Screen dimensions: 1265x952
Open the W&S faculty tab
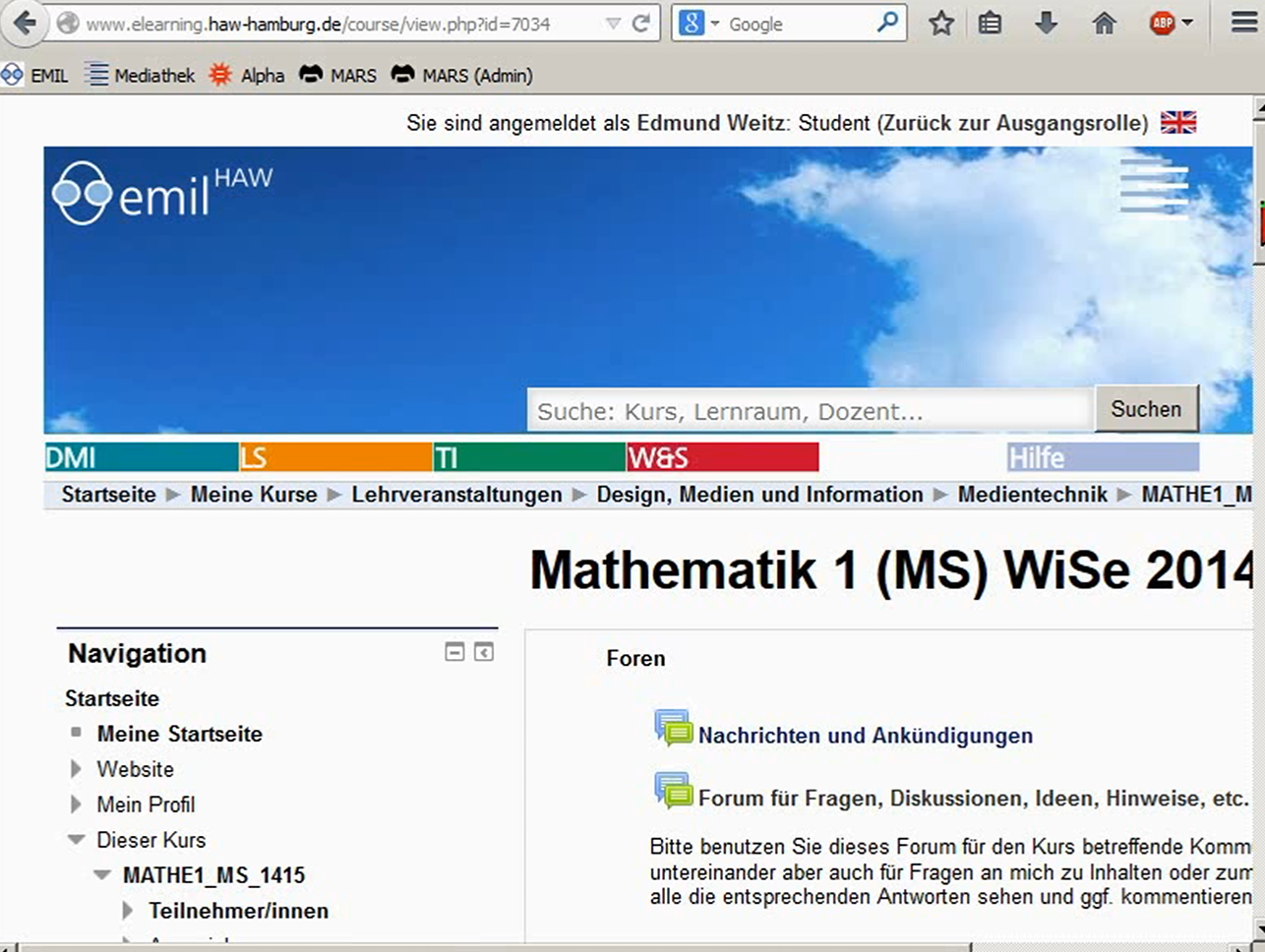tap(723, 457)
